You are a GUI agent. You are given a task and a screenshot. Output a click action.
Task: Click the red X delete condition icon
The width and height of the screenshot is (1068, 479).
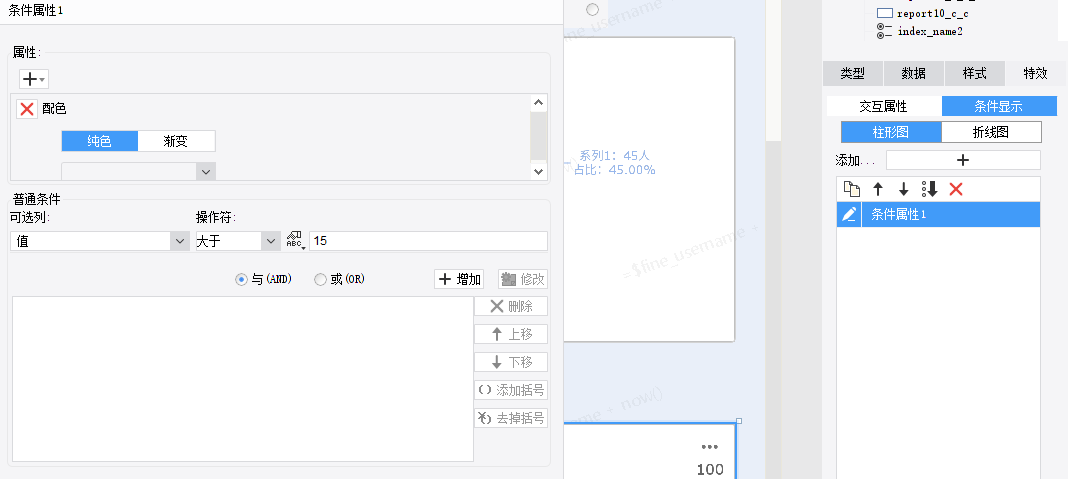pos(956,189)
